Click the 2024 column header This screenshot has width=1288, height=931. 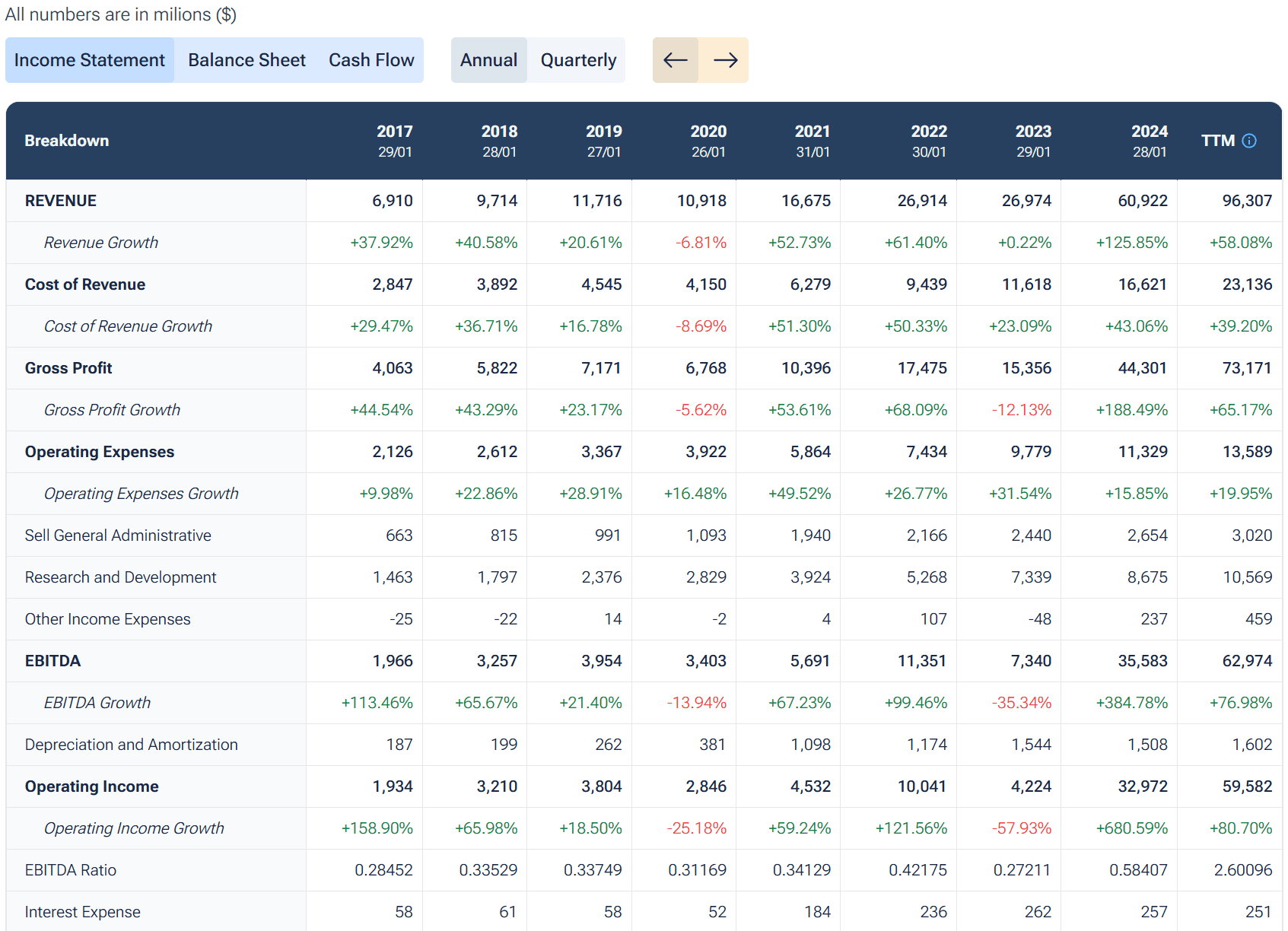coord(1149,141)
